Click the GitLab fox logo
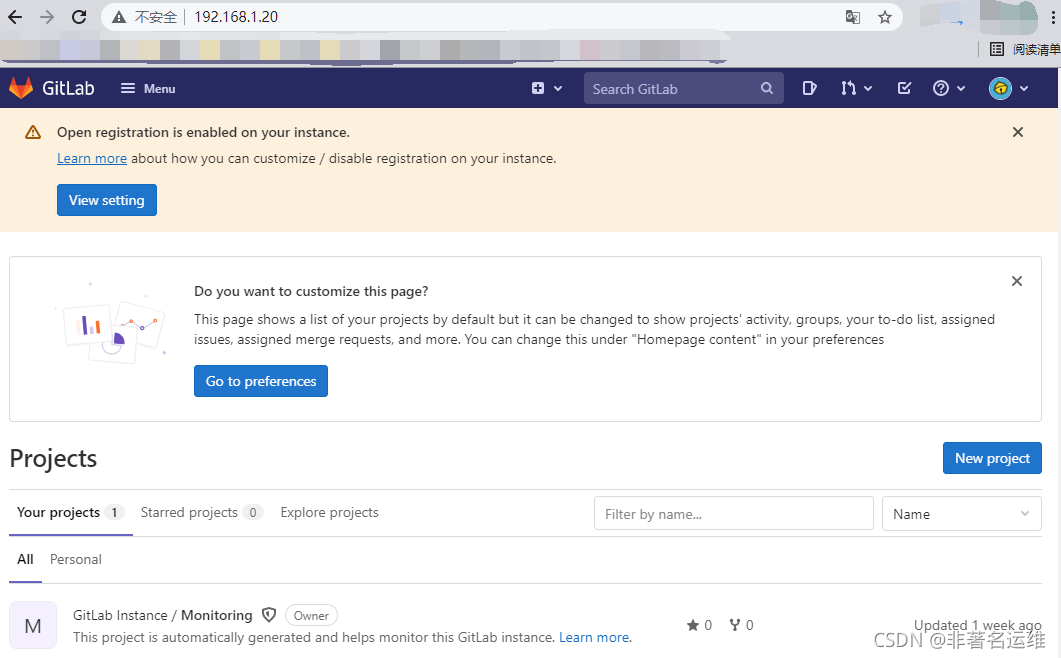The image size is (1061, 658). pos(21,88)
